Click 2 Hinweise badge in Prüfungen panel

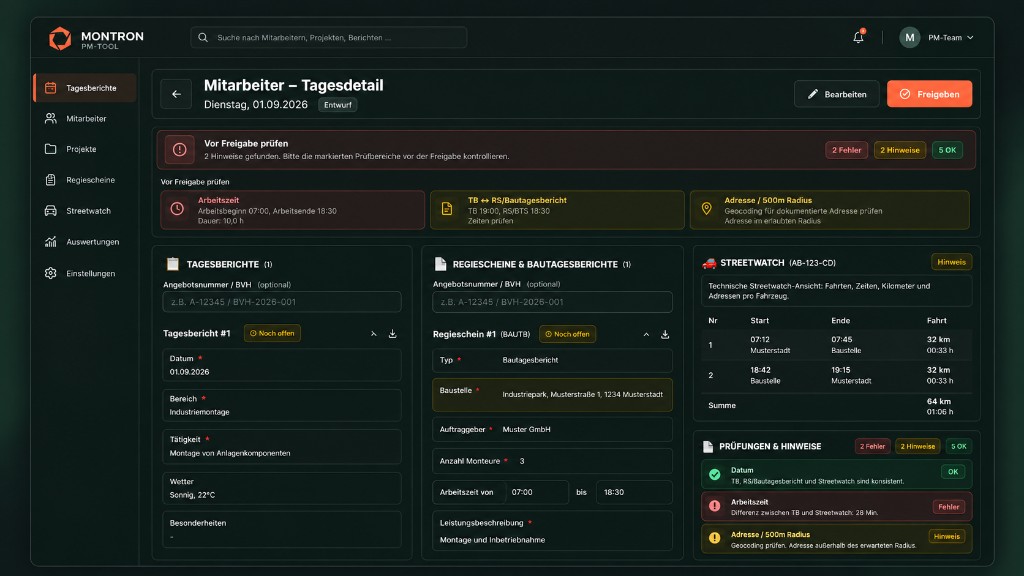pyautogui.click(x=918, y=447)
